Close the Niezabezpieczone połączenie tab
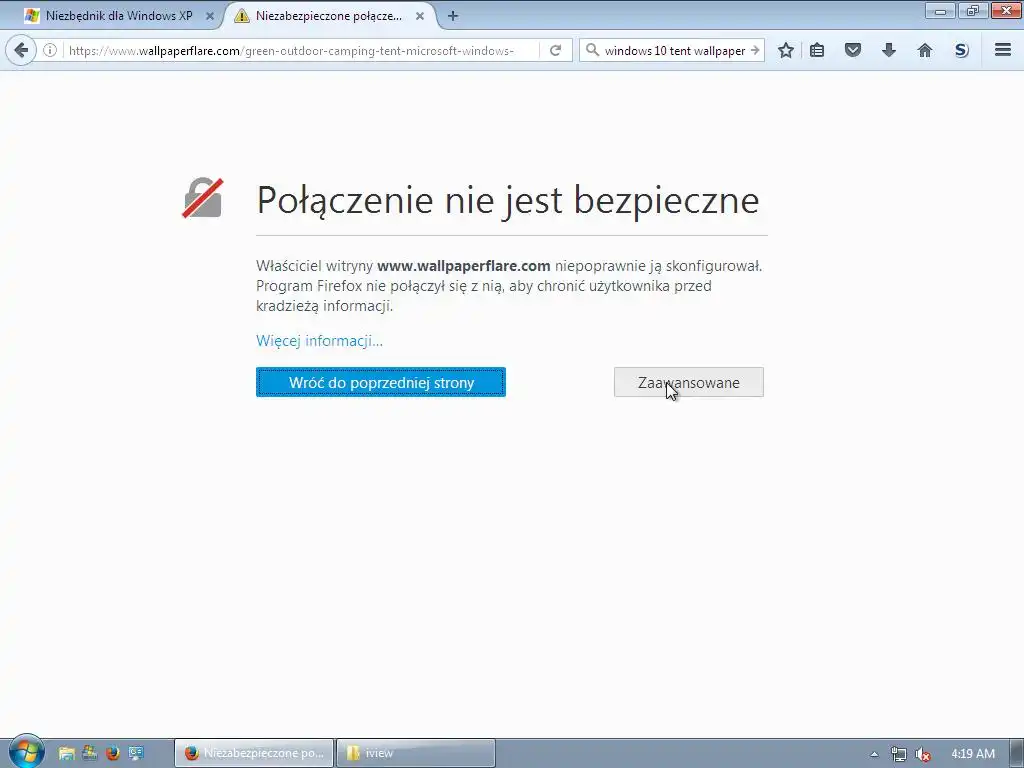1024x768 pixels. (420, 16)
